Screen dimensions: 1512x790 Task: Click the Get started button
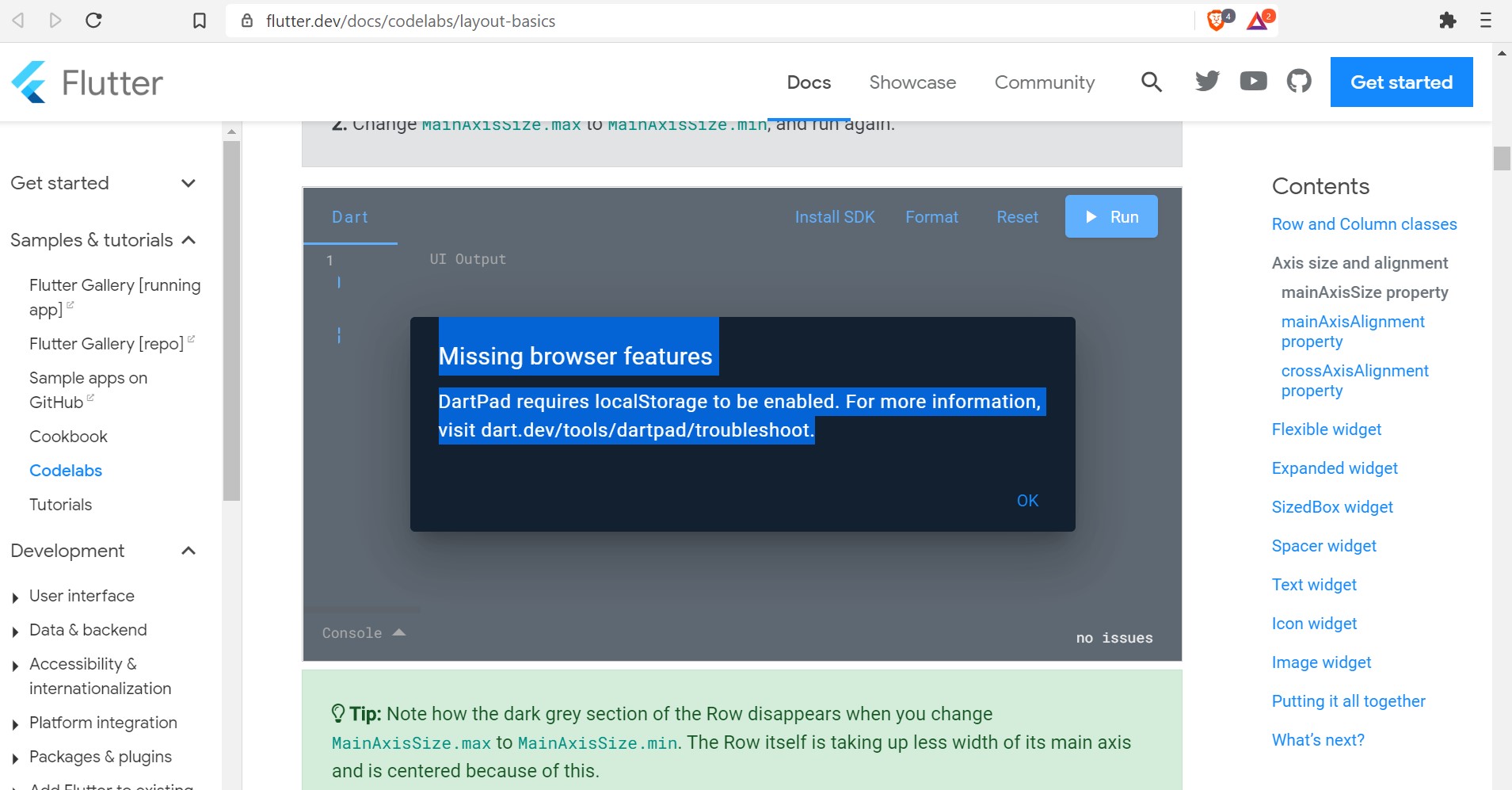point(1401,82)
